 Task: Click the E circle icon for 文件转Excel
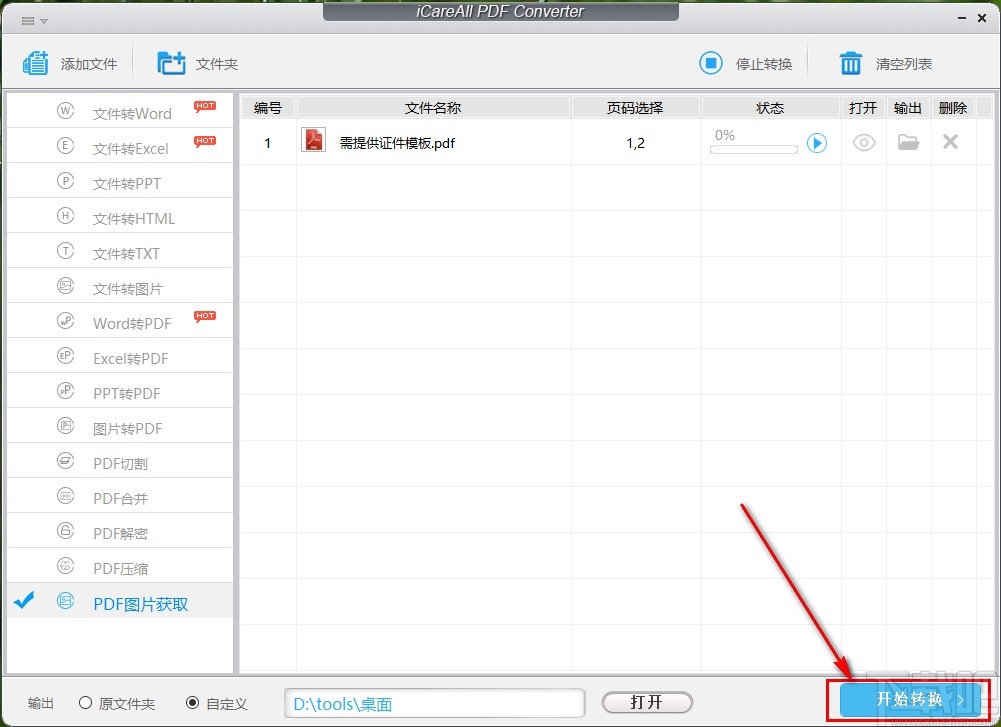coord(65,146)
